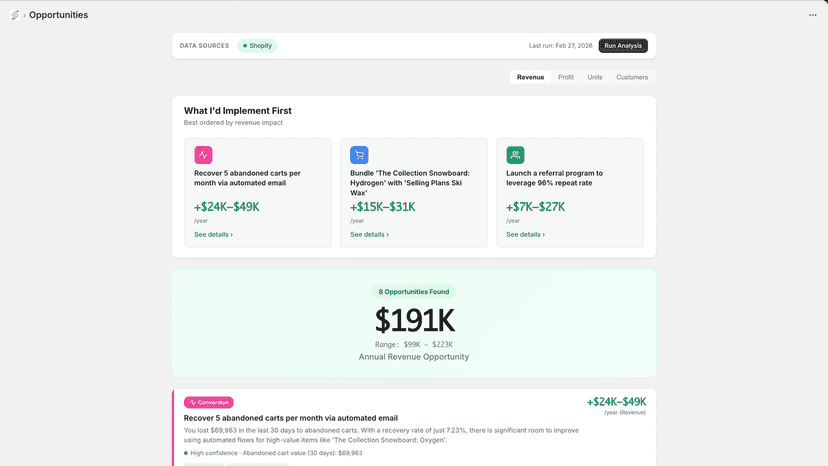Click the pink Conversion tag badge

(209, 403)
